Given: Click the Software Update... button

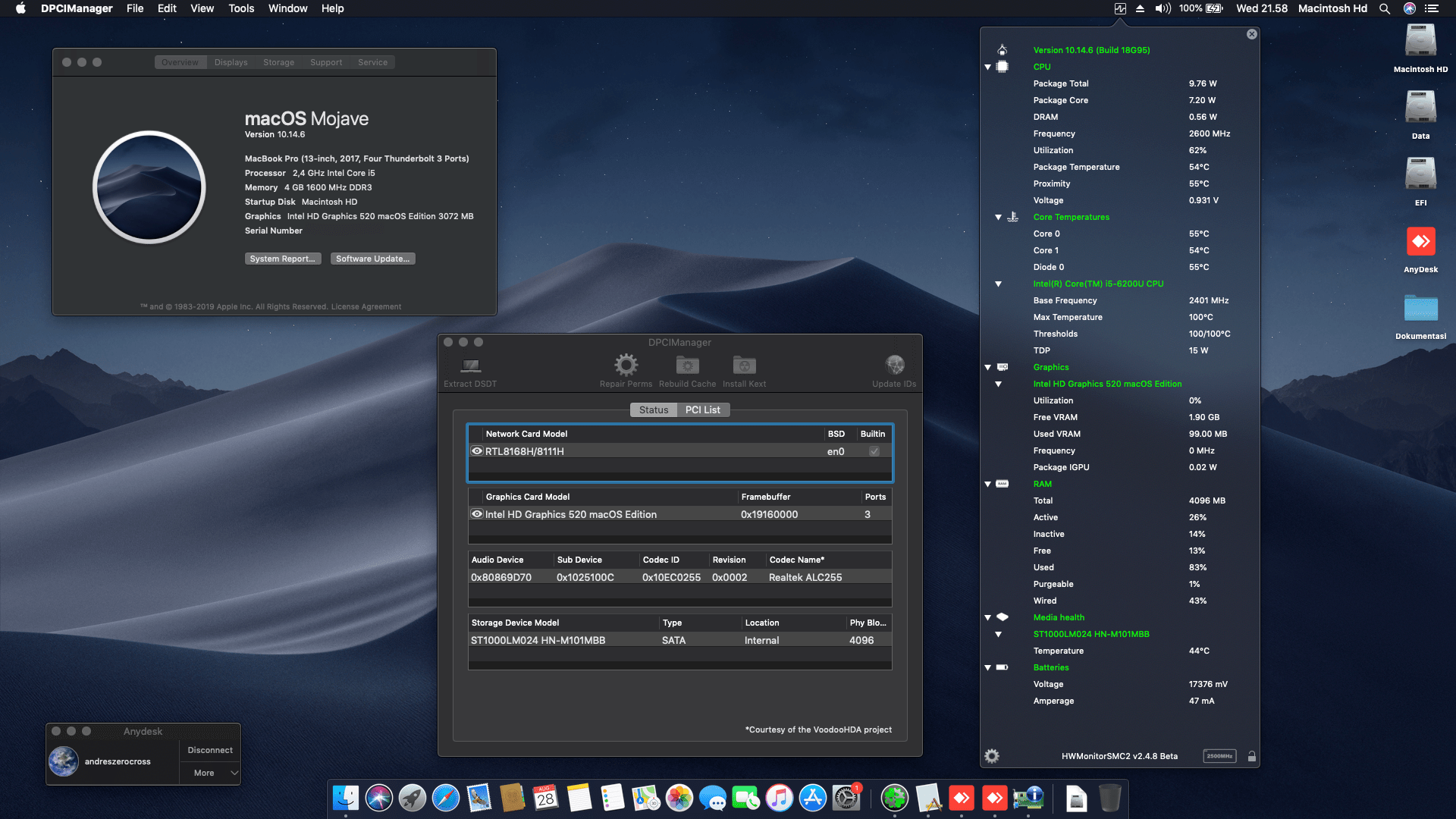Looking at the screenshot, I should point(373,259).
